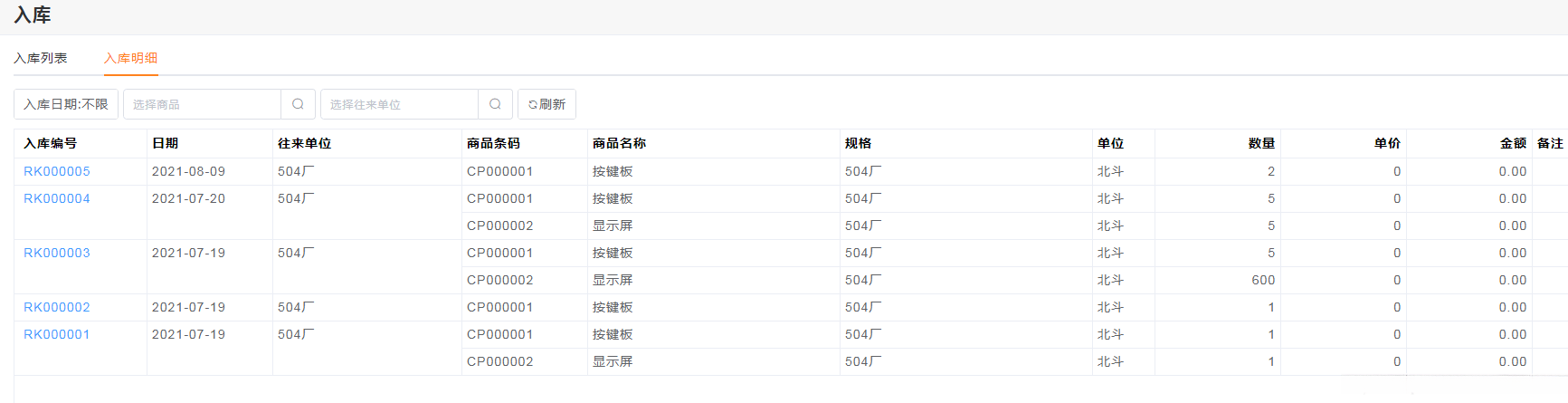Click the partner unit search magnifier icon
The image size is (1568, 403).
495,104
